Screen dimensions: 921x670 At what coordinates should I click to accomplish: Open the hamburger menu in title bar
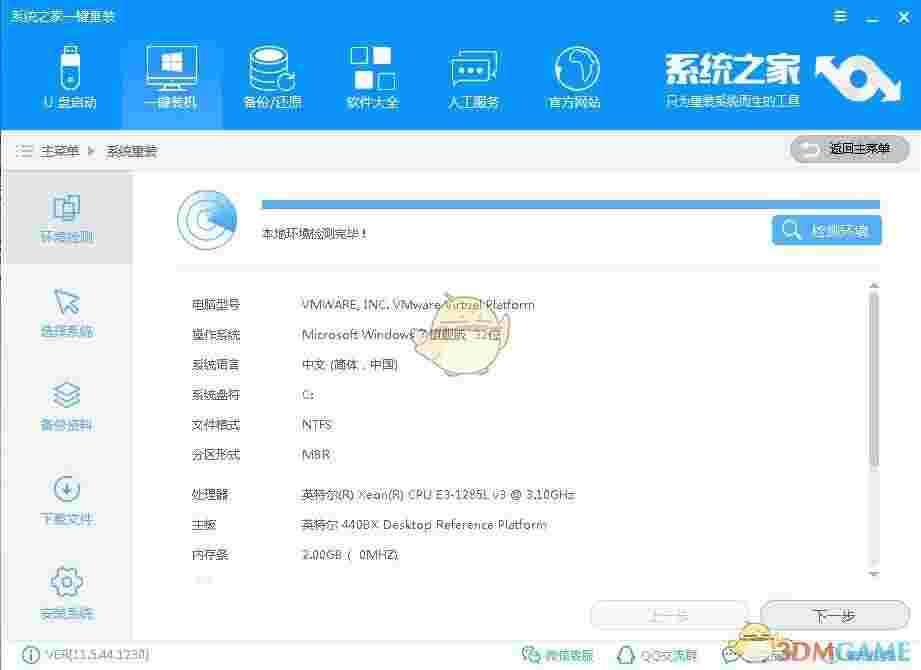point(841,16)
